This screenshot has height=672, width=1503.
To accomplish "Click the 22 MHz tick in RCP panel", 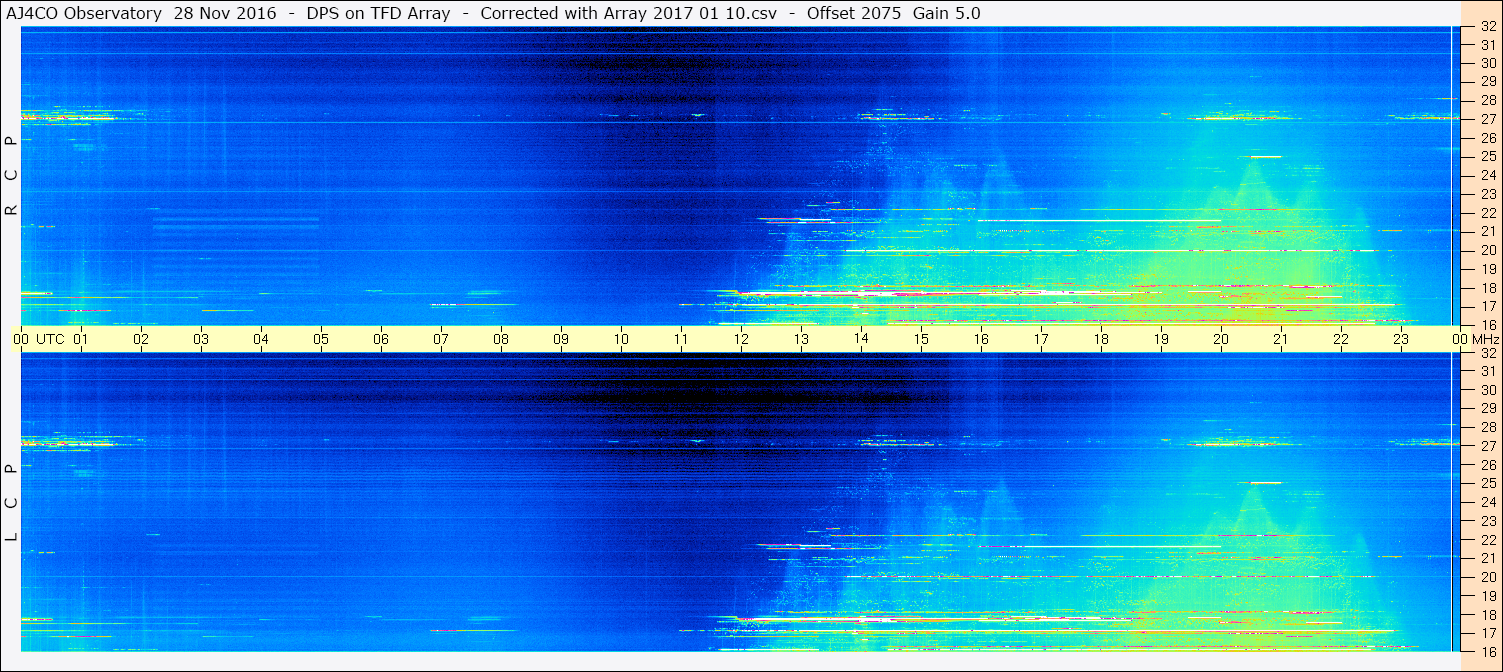I will pos(1488,213).
